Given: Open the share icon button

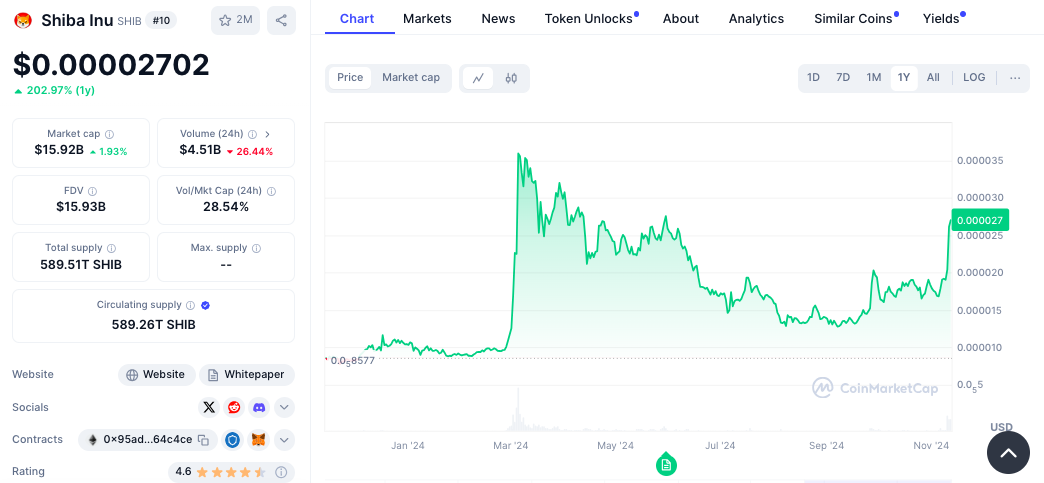Looking at the screenshot, I should (x=281, y=21).
